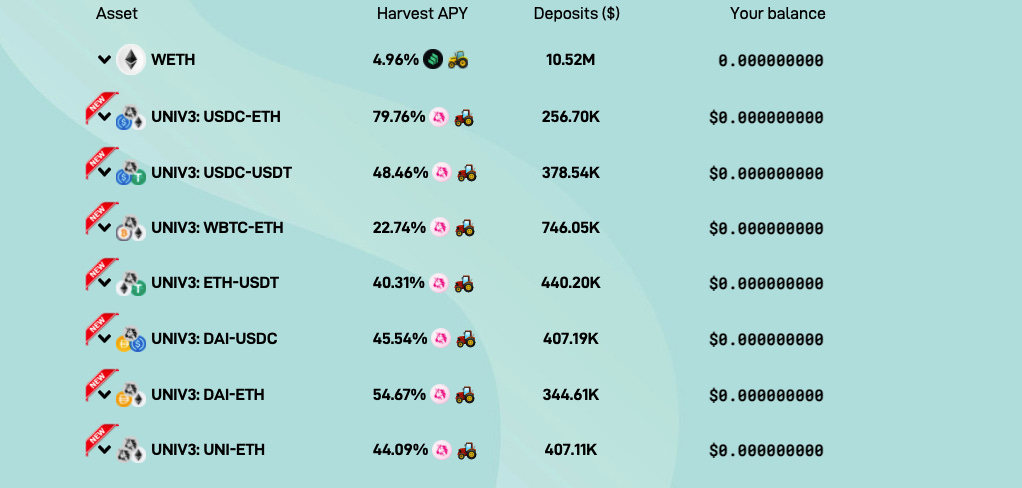The height and width of the screenshot is (488, 1022).
Task: Expand the UNIV3: DAI-ETH row chevron
Action: [104, 395]
